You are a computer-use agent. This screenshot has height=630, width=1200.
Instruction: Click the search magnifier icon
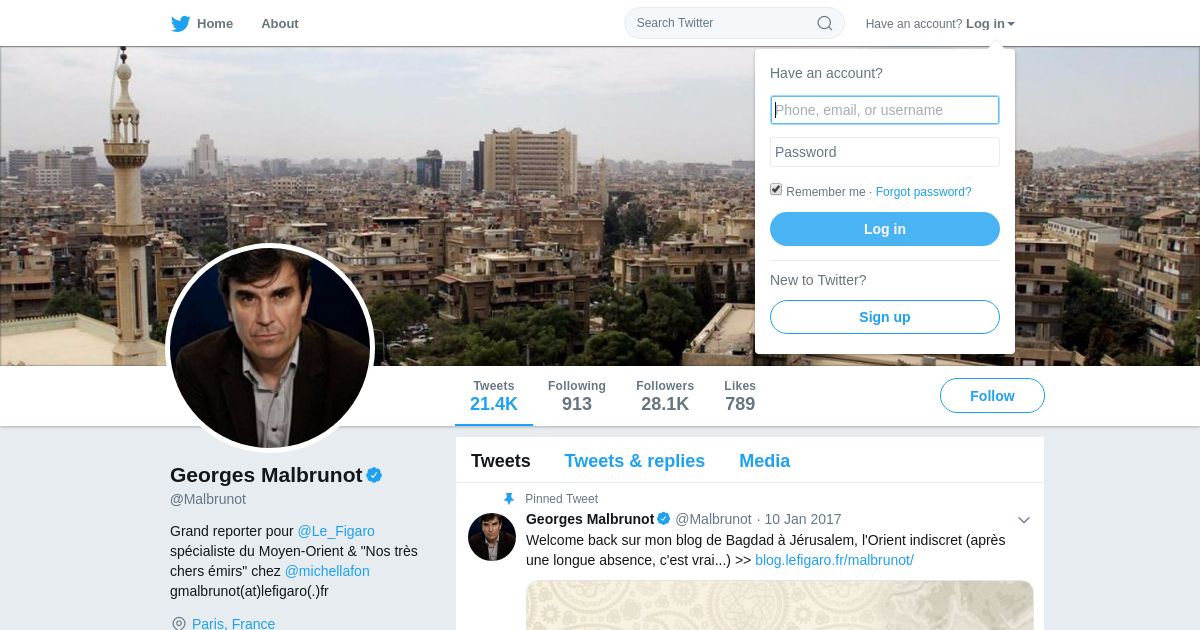tap(825, 23)
